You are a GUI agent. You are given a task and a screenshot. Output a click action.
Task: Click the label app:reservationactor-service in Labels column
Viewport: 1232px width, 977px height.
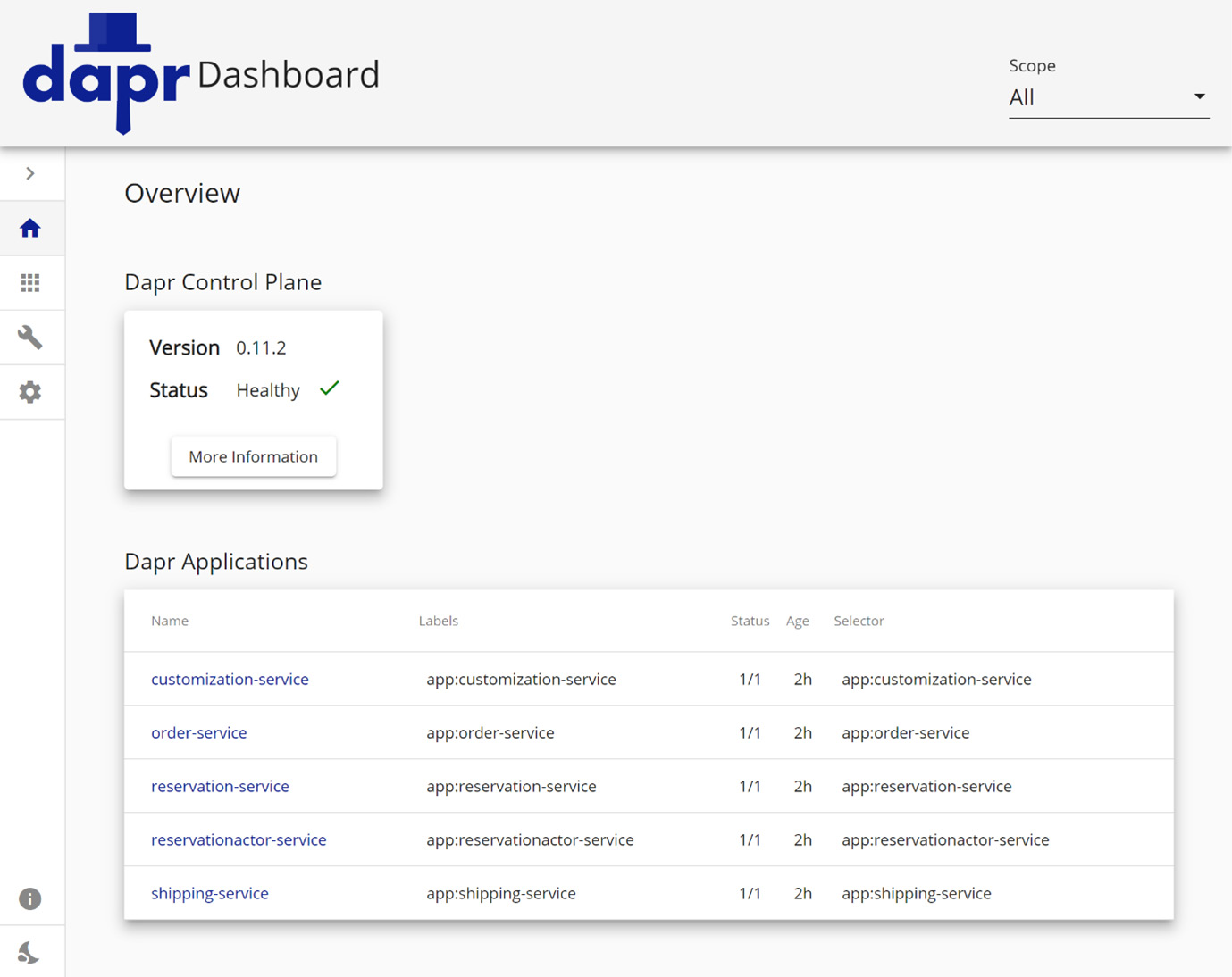(530, 839)
